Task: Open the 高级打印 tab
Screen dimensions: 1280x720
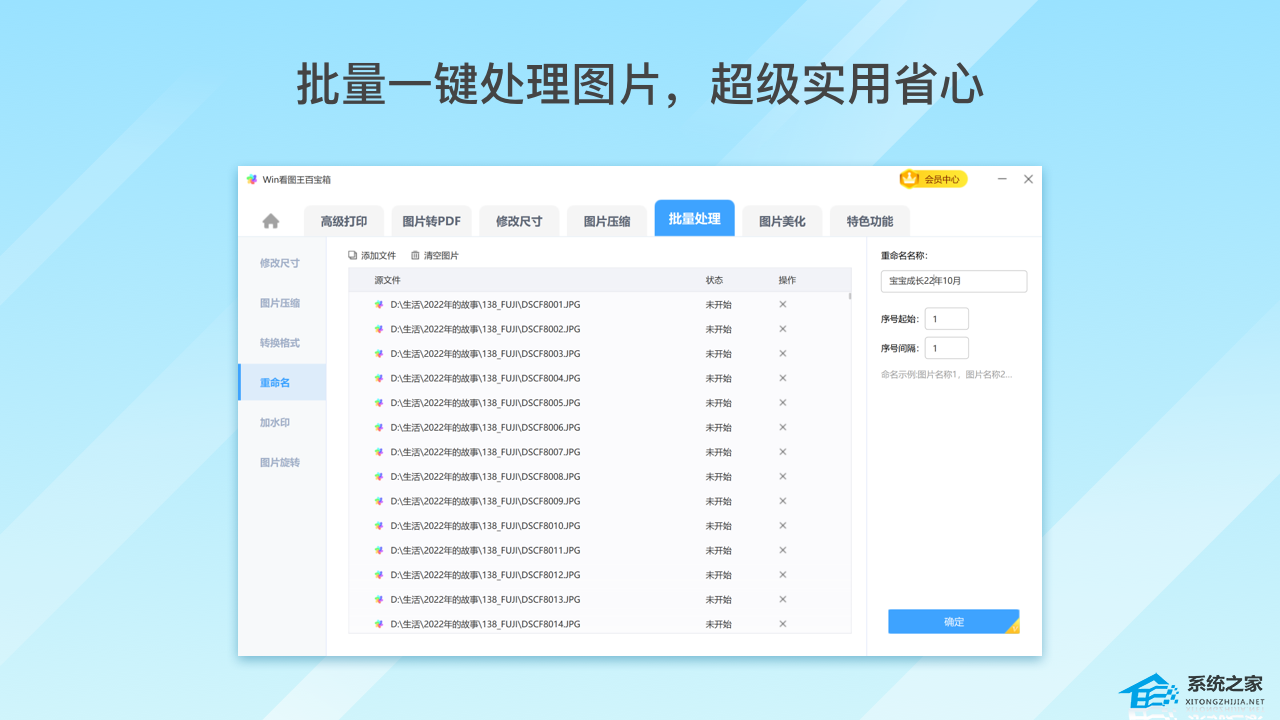Action: pos(343,221)
